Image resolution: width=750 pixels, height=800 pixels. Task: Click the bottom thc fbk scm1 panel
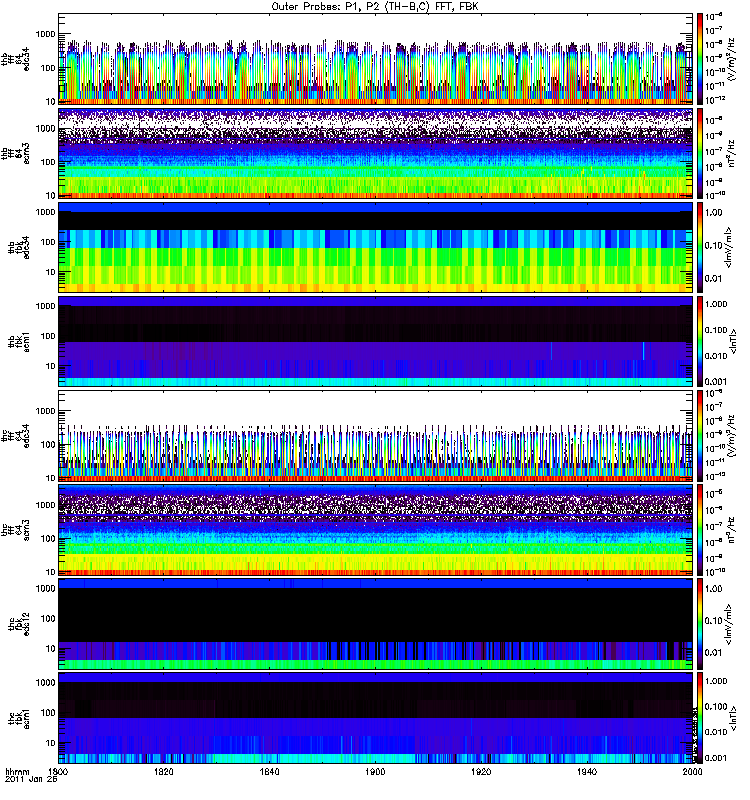pos(376,718)
